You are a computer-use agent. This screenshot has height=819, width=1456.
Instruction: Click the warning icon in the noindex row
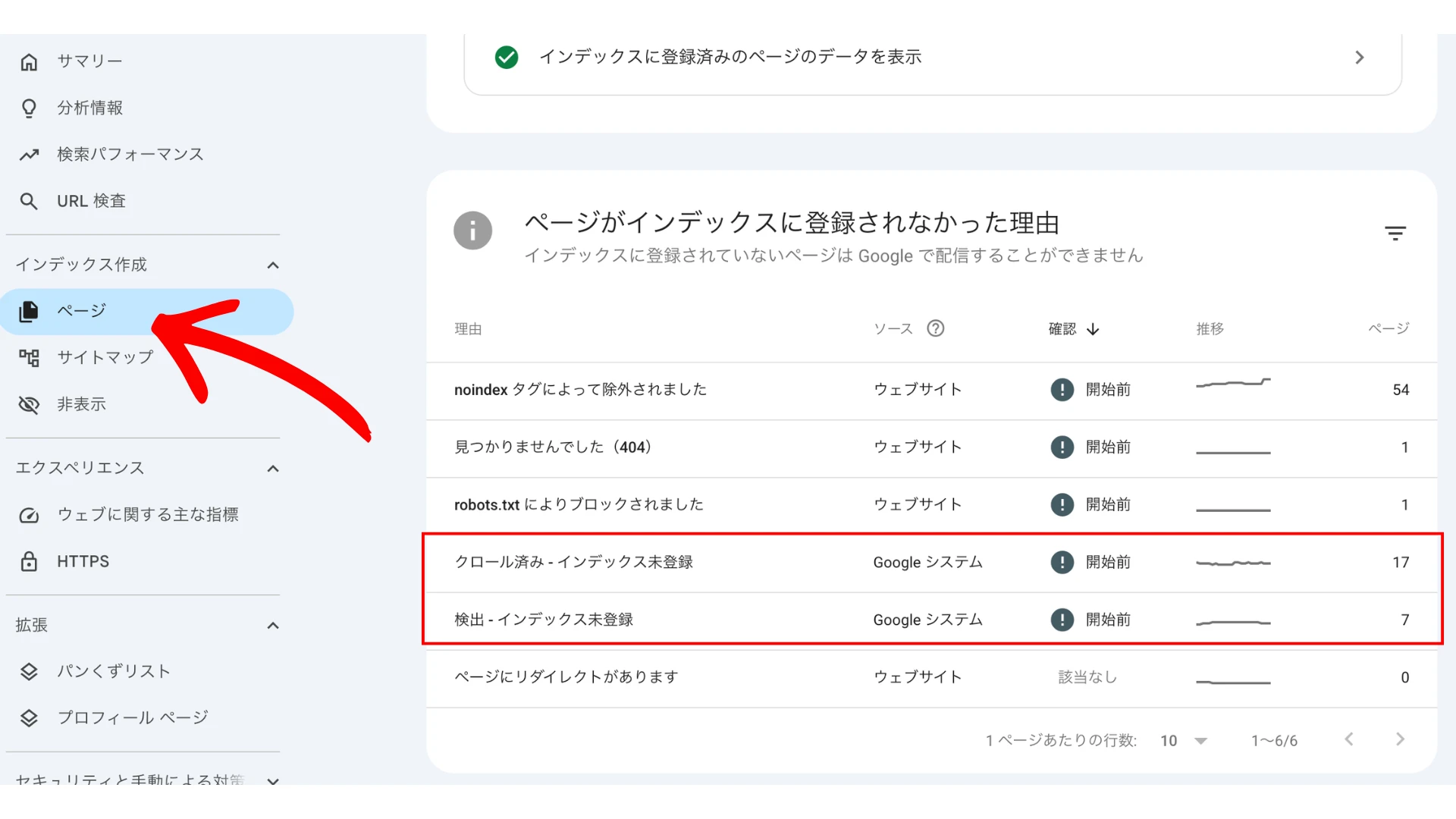[x=1062, y=390]
